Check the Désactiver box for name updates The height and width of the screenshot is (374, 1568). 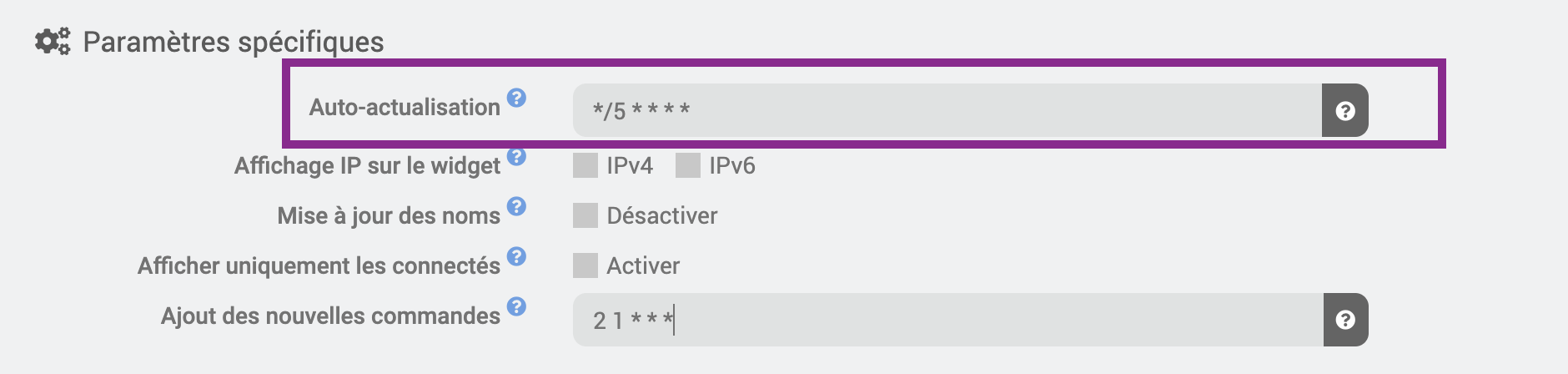[585, 215]
